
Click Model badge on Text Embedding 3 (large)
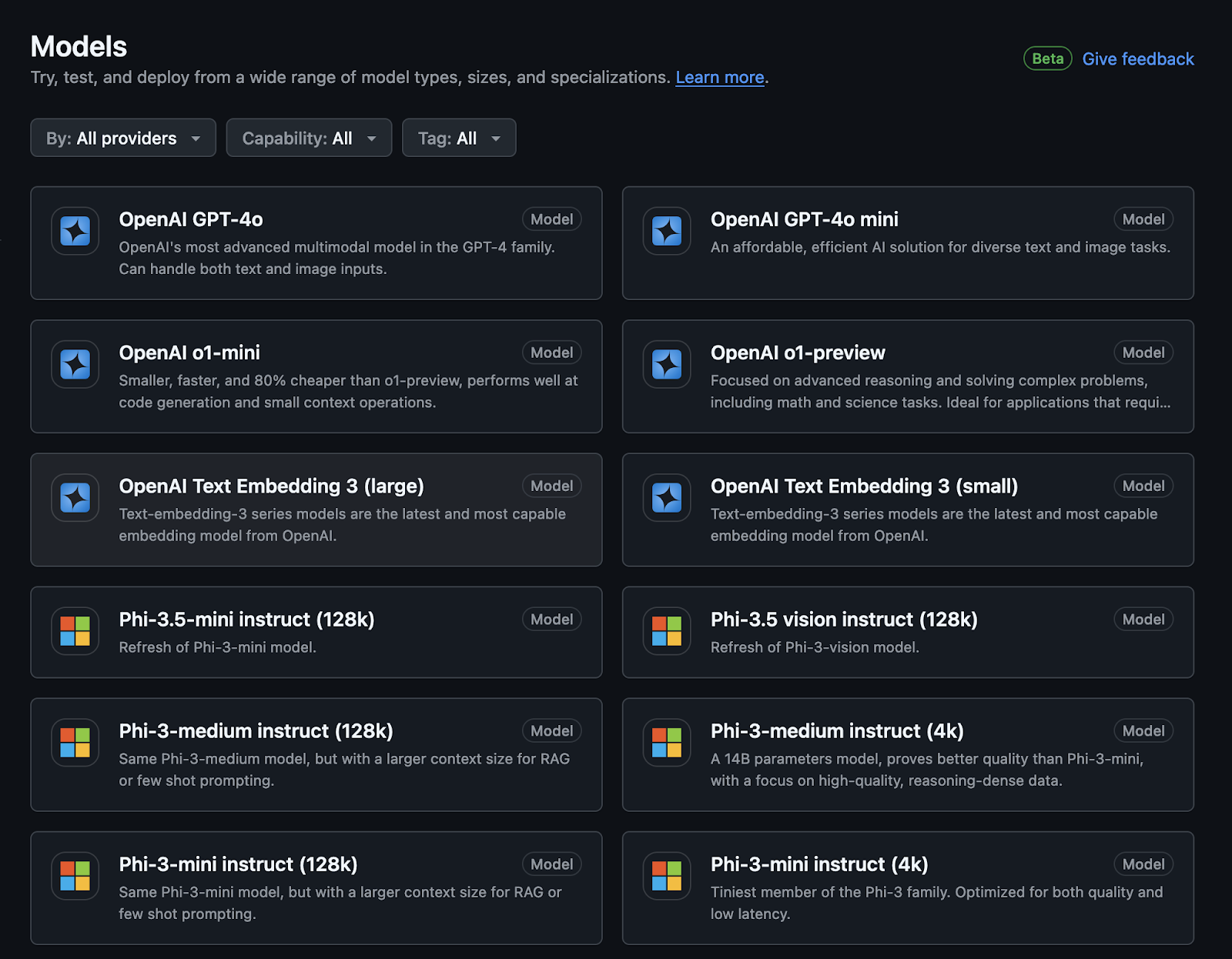coord(552,486)
